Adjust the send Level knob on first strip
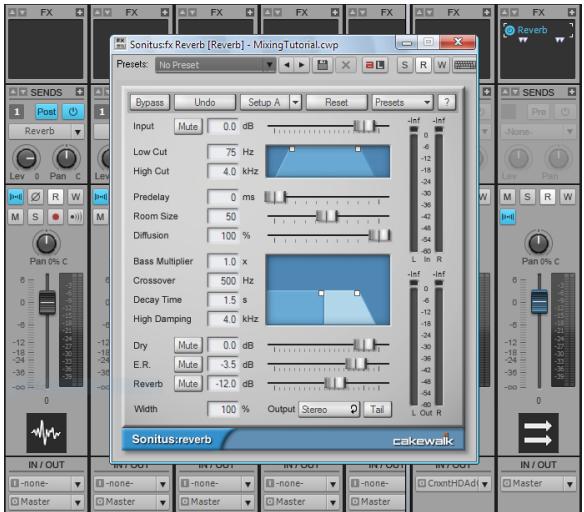The image size is (584, 512). tap(26, 158)
